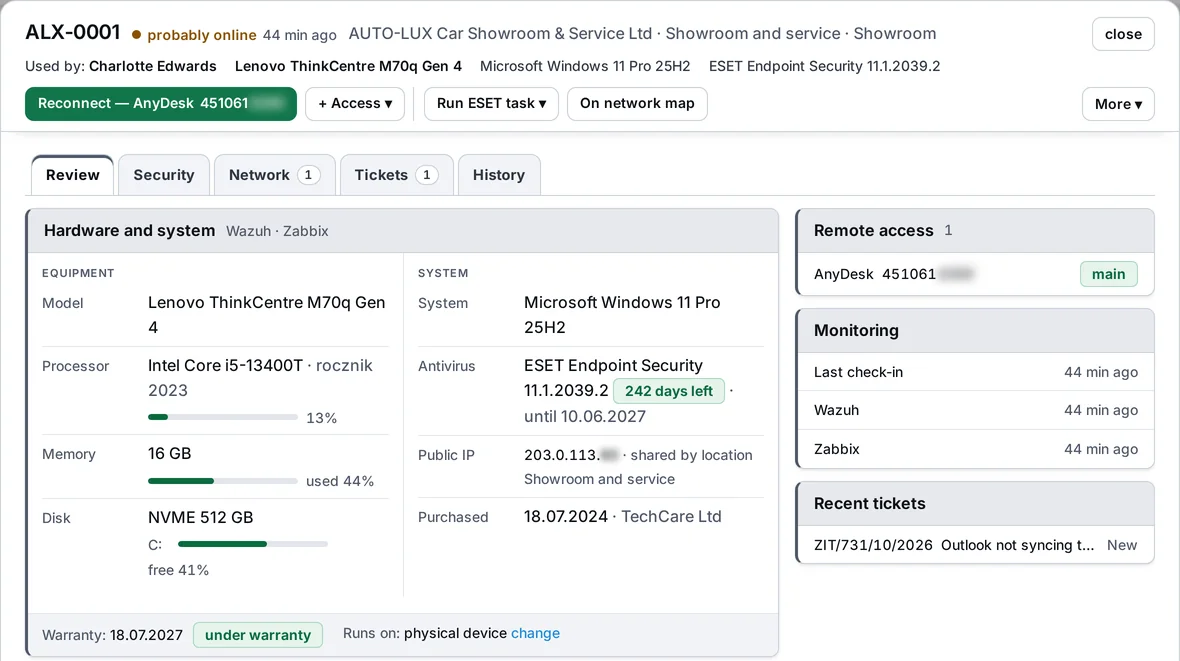This screenshot has height=661, width=1180.
Task: Click the NVME 512 GB disk value
Action: 201,517
